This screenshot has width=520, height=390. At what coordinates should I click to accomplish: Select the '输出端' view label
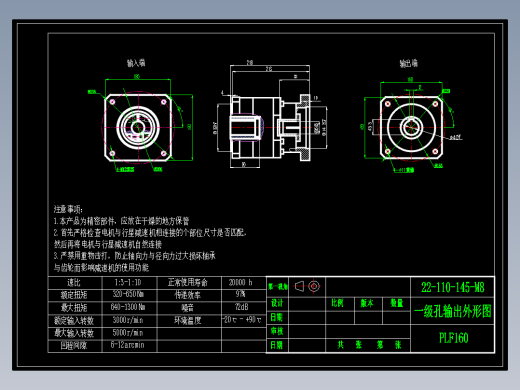pos(409,63)
